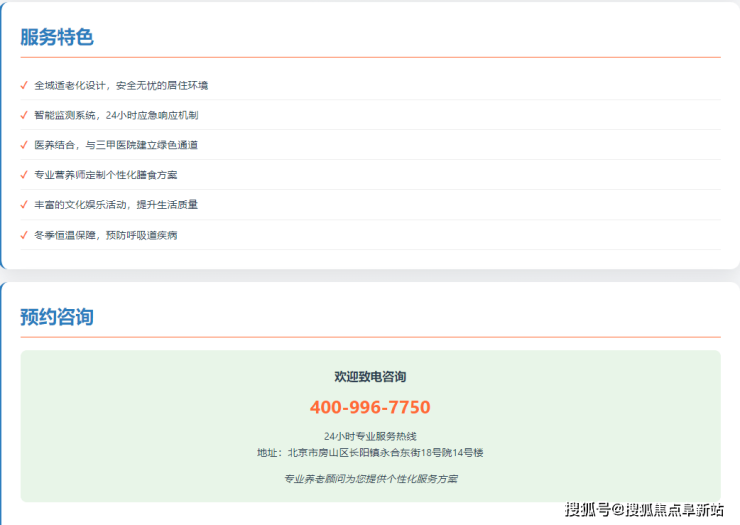Click the 服务特色 section heading

pos(57,37)
